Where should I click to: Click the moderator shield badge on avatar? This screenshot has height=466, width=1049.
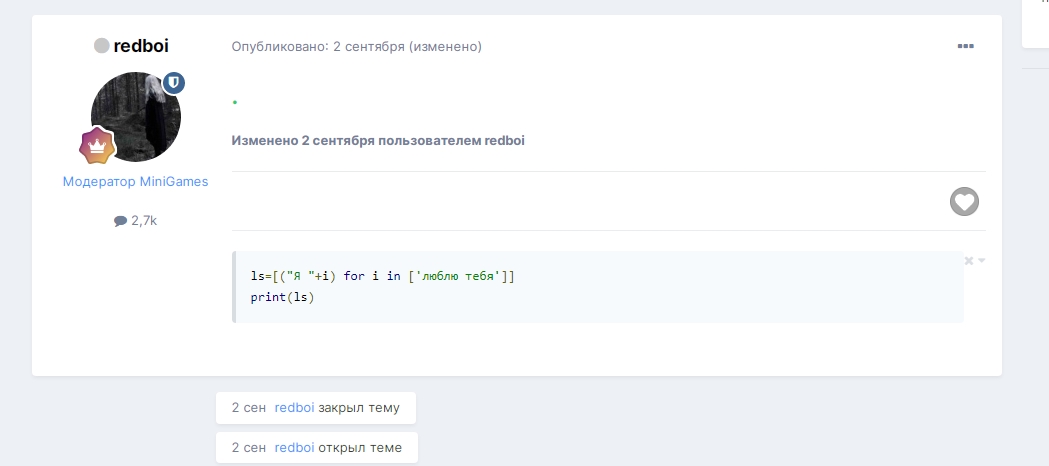(x=174, y=83)
